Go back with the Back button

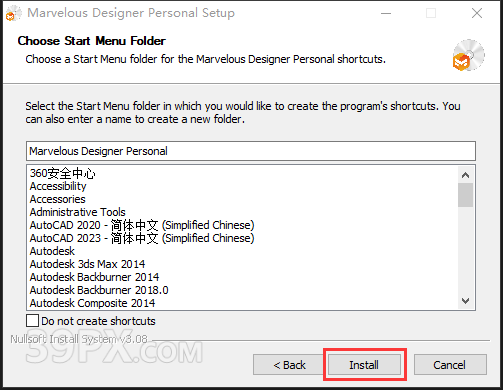tap(289, 365)
